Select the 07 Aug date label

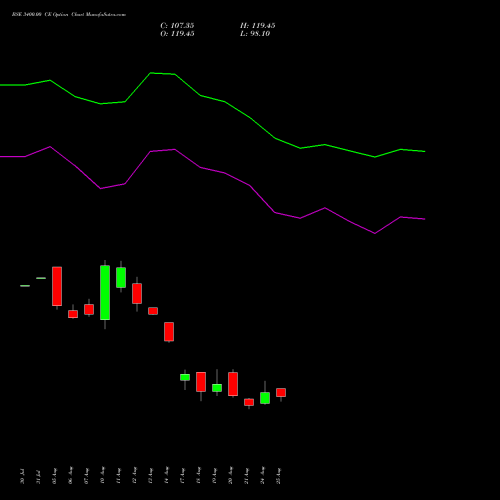pyautogui.click(x=86, y=476)
